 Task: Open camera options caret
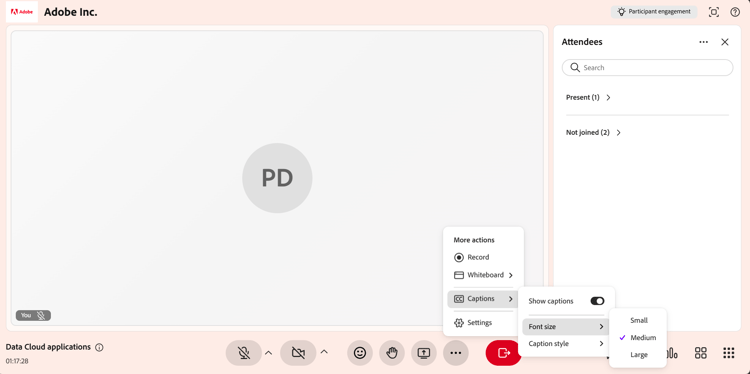(324, 352)
